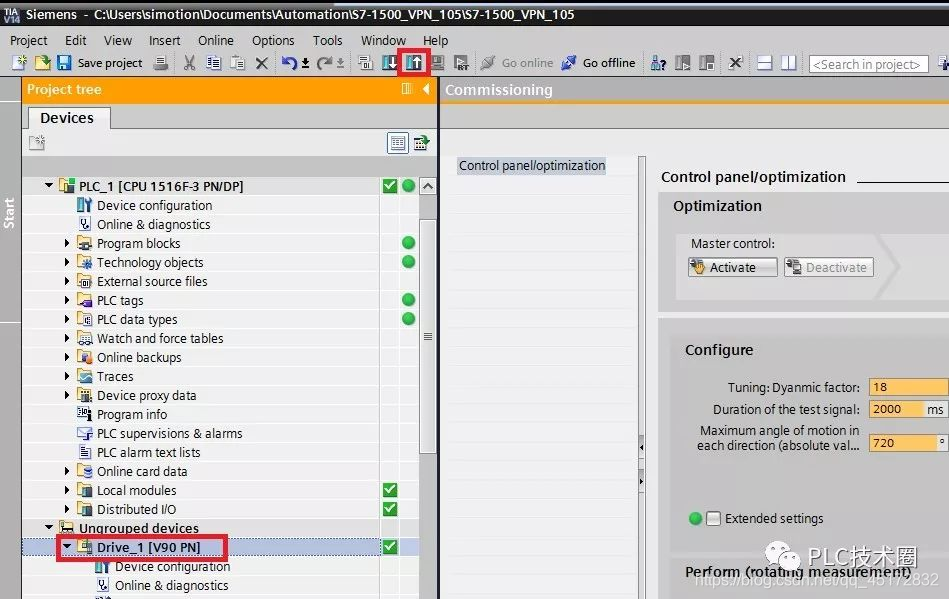Select Drive_1 [V90 PN] device
Screen dimensions: 949x599
[x=148, y=547]
